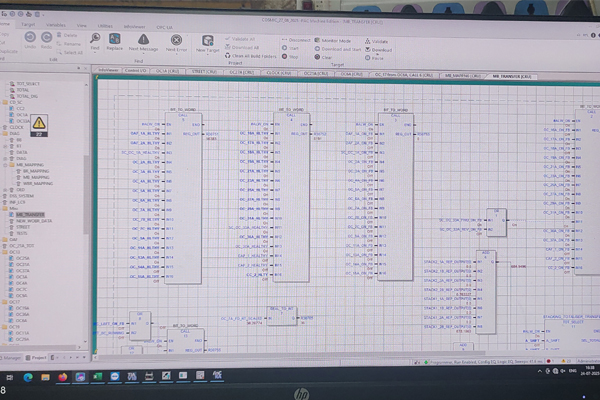The image size is (600, 400).
Task: Click the Undo icon in the ribbon
Action: (x=30, y=37)
